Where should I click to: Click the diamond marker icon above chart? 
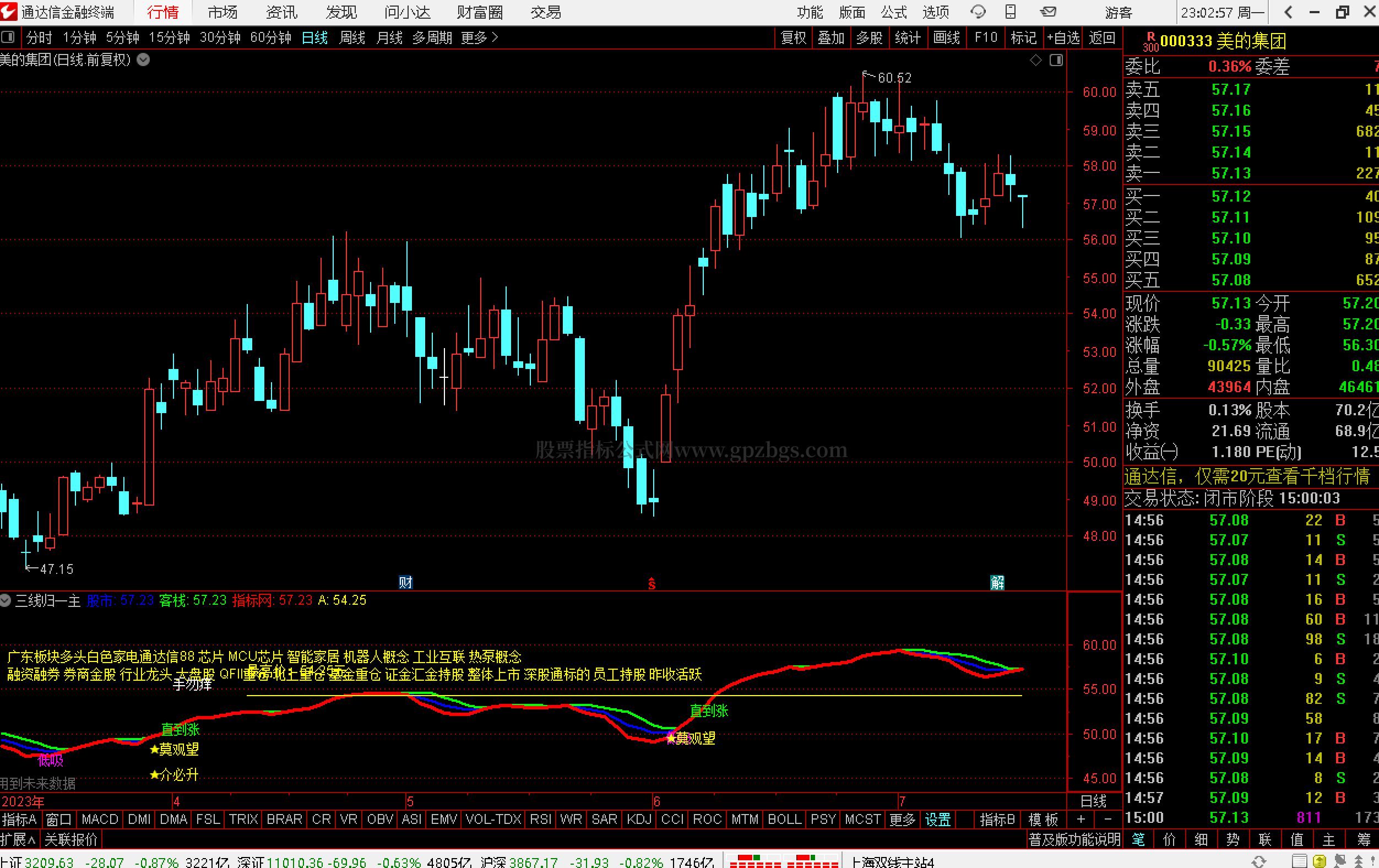tap(1035, 60)
